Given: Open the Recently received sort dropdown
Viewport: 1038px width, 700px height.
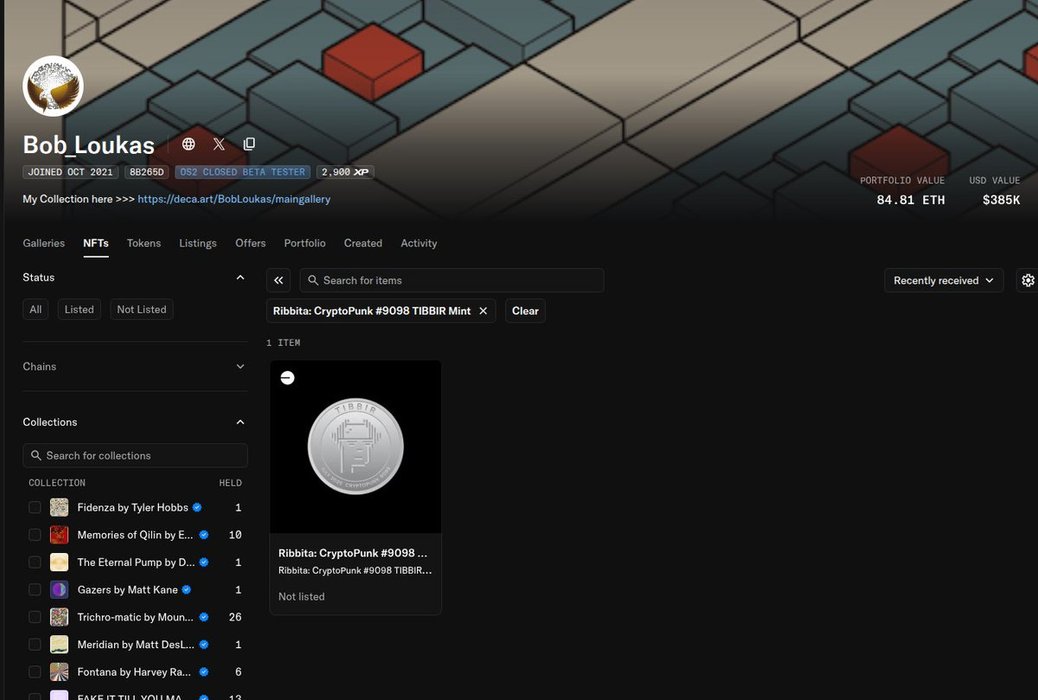Looking at the screenshot, I should point(943,281).
